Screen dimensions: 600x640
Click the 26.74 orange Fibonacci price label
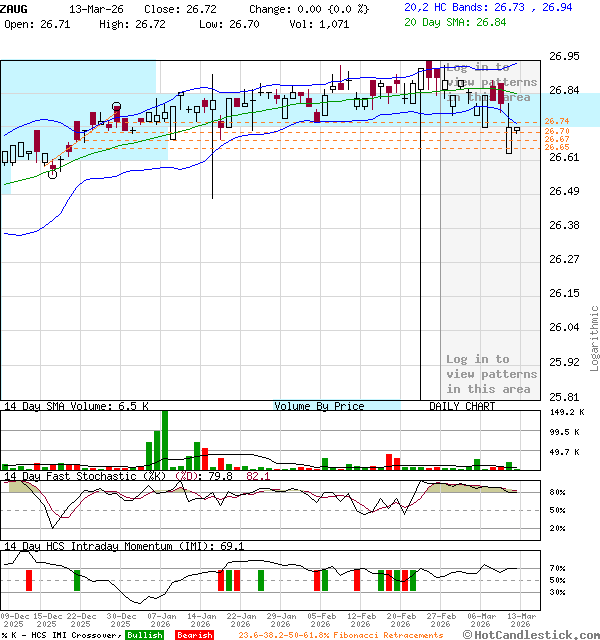[557, 122]
